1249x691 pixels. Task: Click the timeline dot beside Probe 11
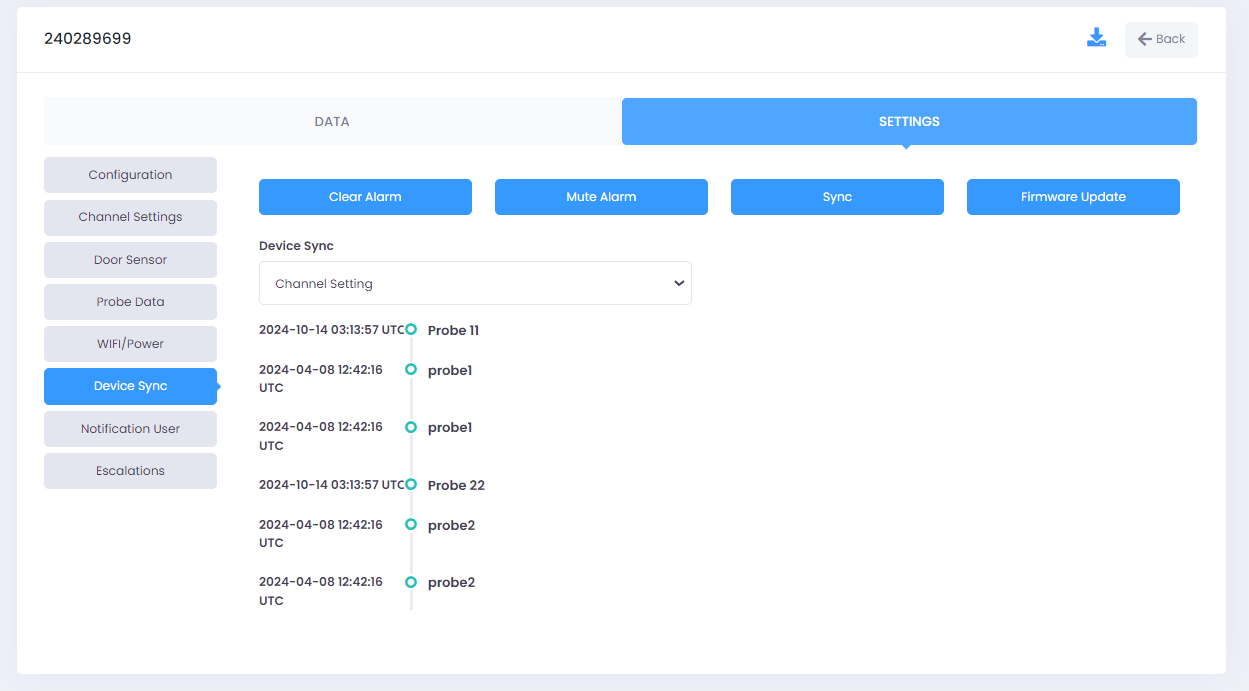(411, 329)
